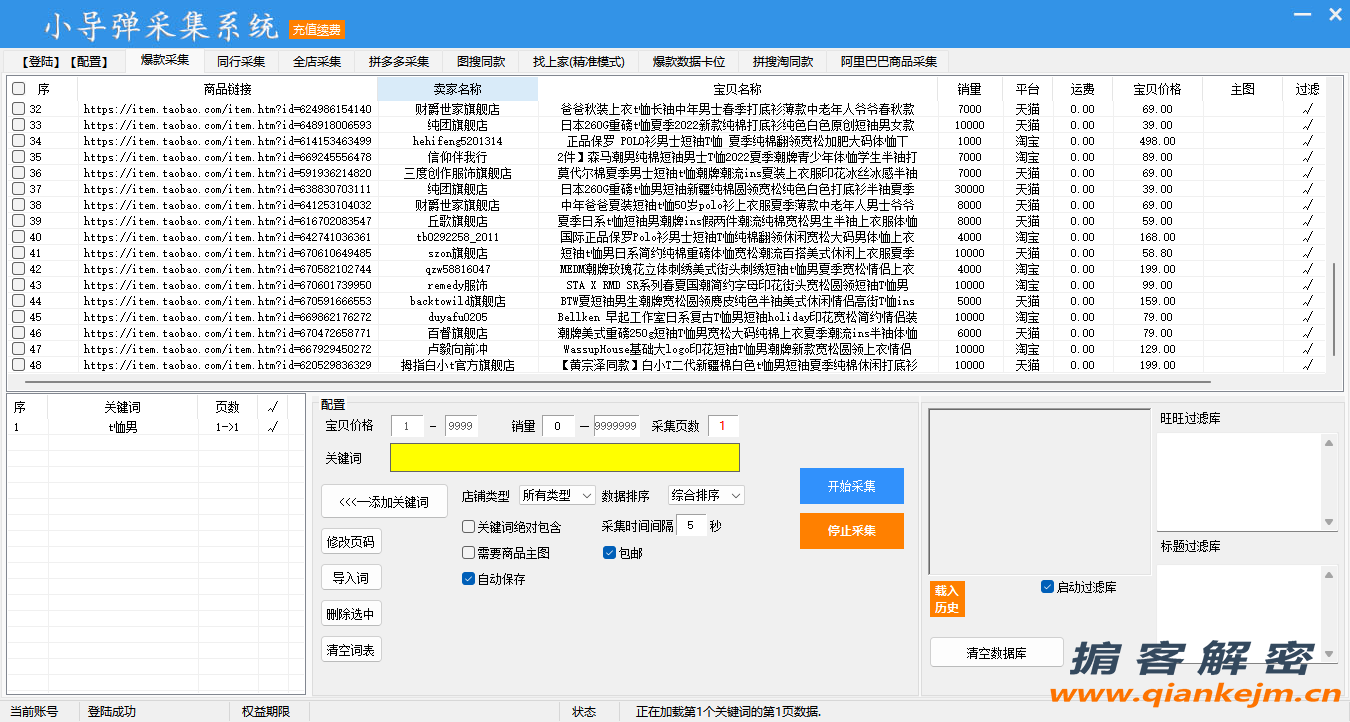Toggle the select-all checkbox in table header
The height and width of the screenshot is (722, 1350).
tap(18, 89)
